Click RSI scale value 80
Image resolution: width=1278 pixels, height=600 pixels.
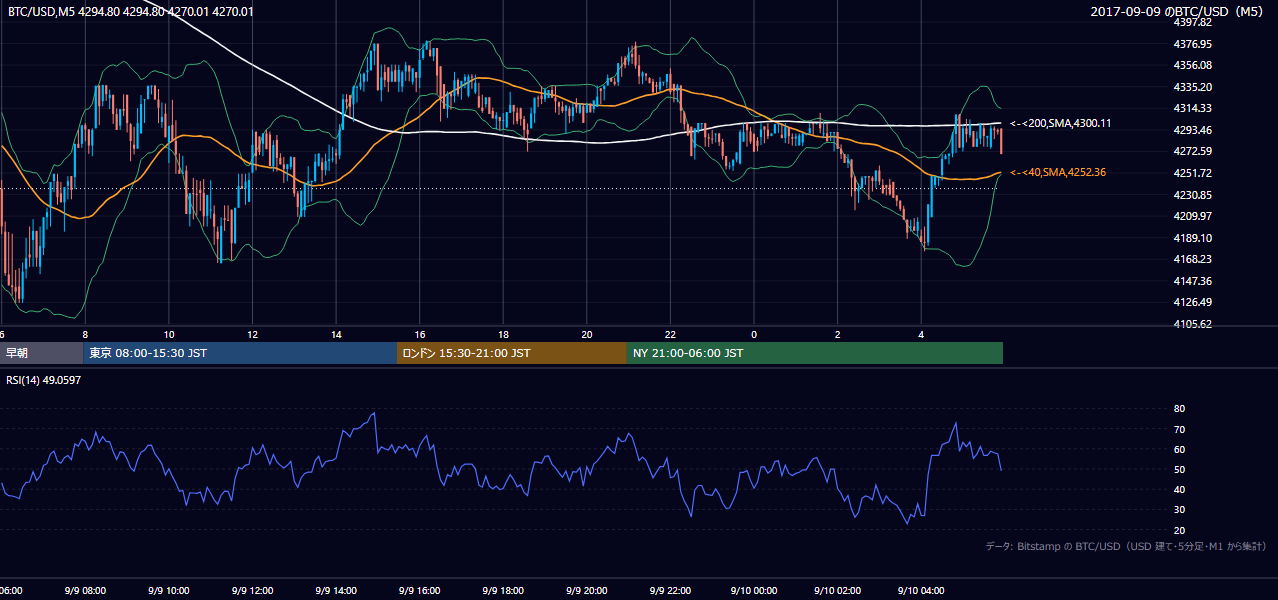click(1179, 409)
